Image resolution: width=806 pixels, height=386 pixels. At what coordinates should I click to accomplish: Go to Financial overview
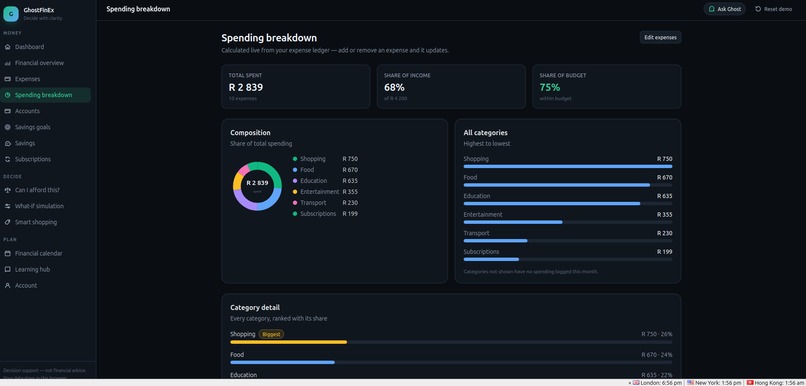tap(46, 63)
